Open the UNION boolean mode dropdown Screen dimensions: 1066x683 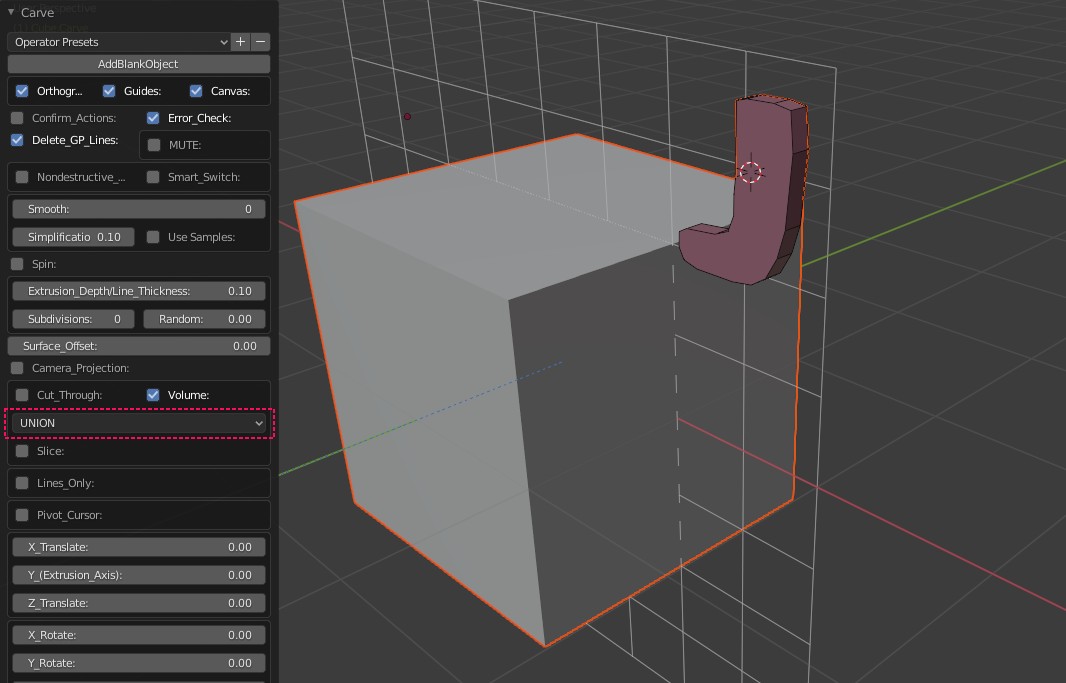point(139,423)
